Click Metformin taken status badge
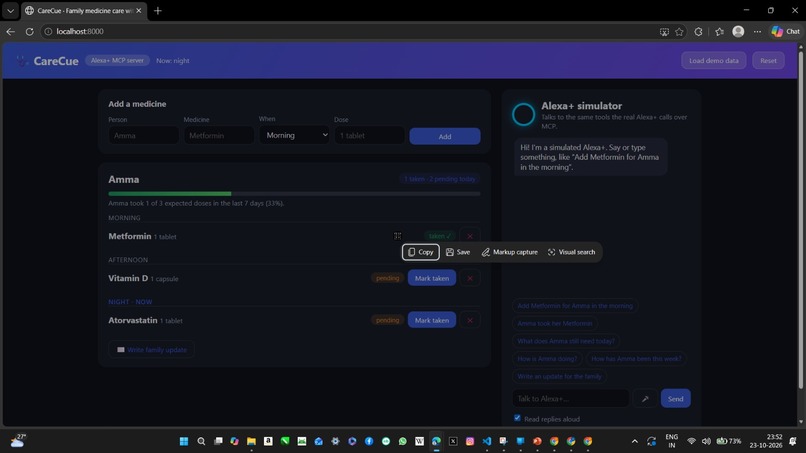 click(439, 236)
